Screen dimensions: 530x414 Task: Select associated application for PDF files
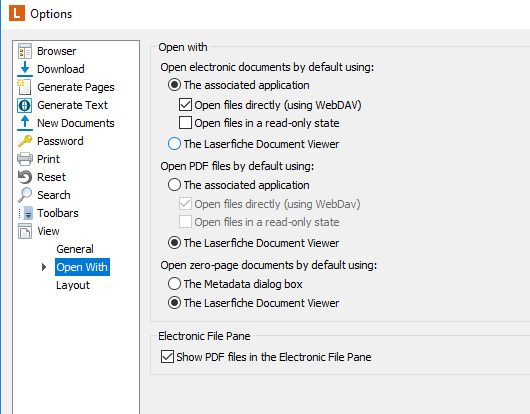[x=174, y=185]
